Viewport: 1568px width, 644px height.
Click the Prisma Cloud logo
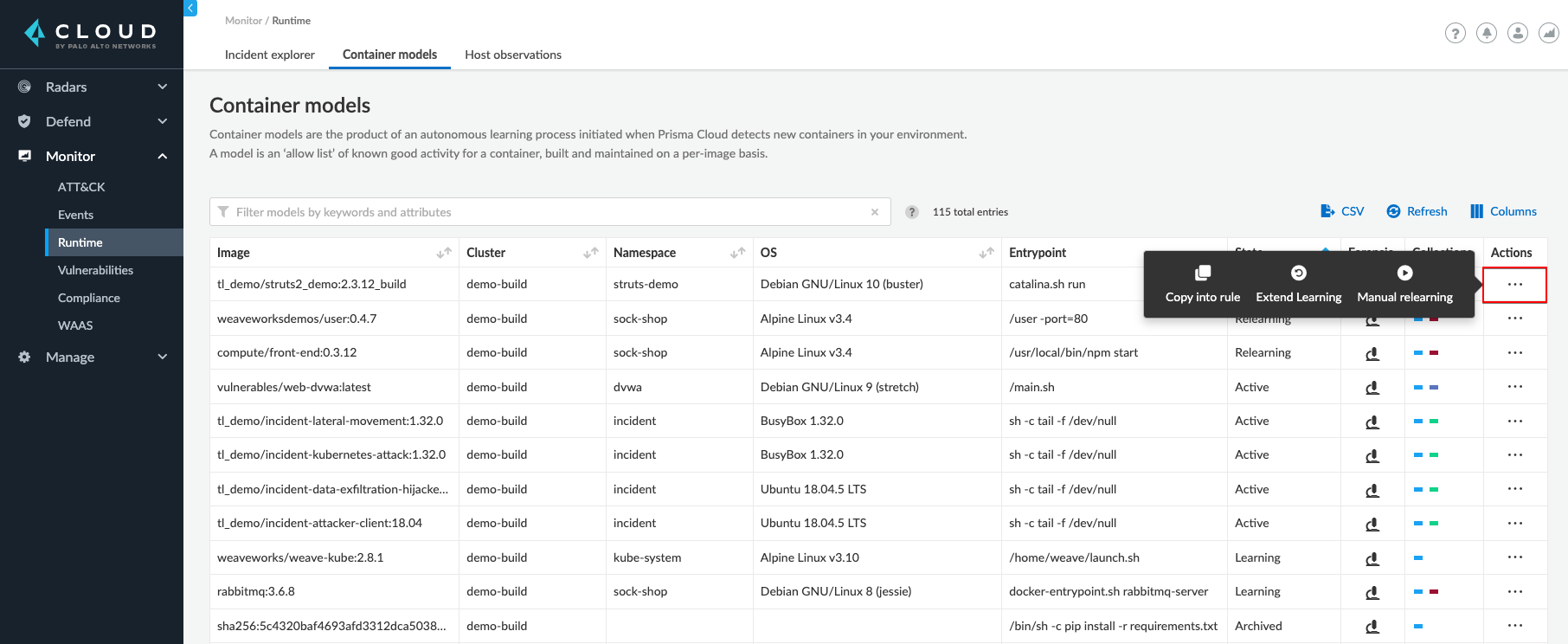91,34
